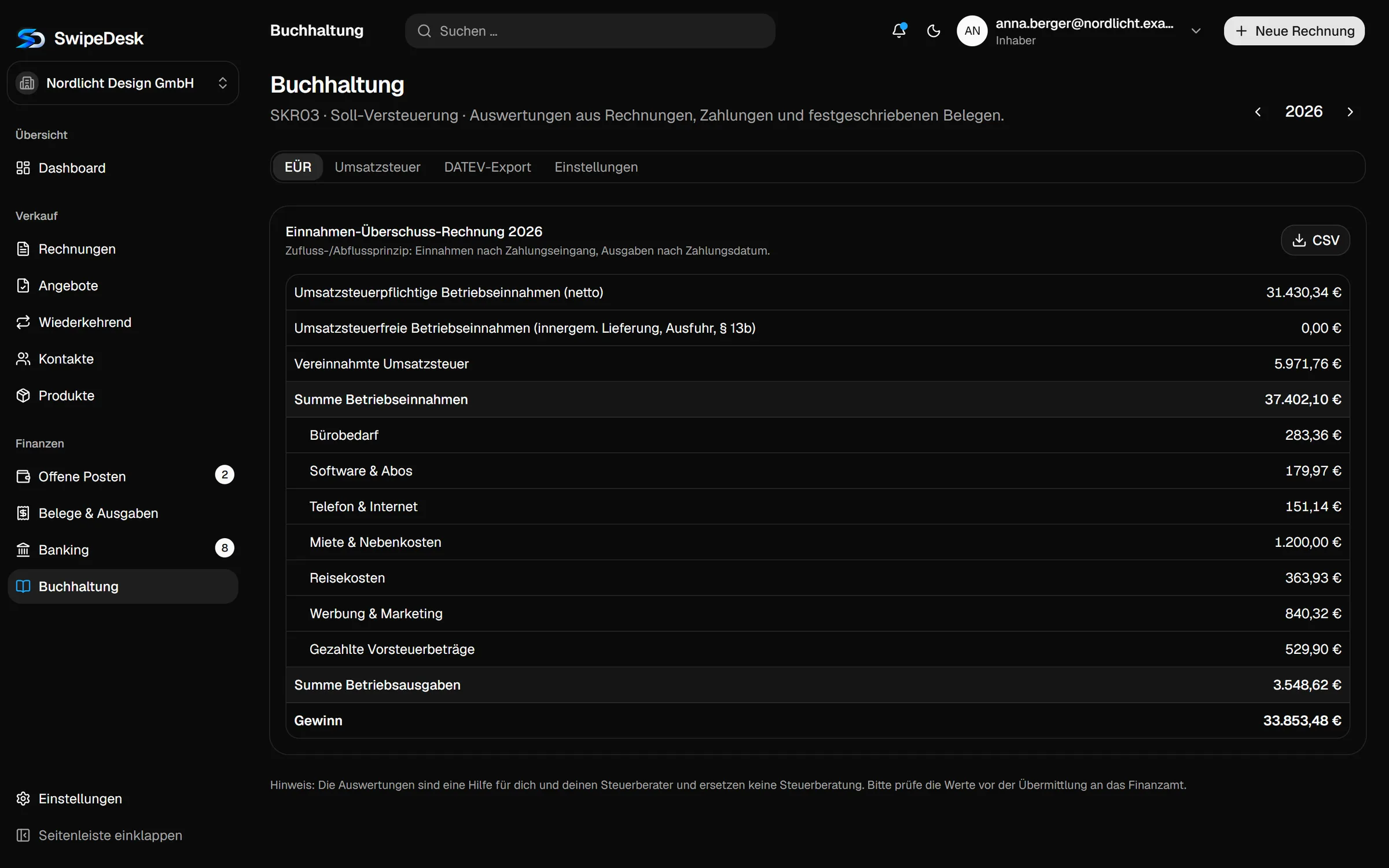
Task: Download the EÜR as CSV
Action: point(1315,240)
